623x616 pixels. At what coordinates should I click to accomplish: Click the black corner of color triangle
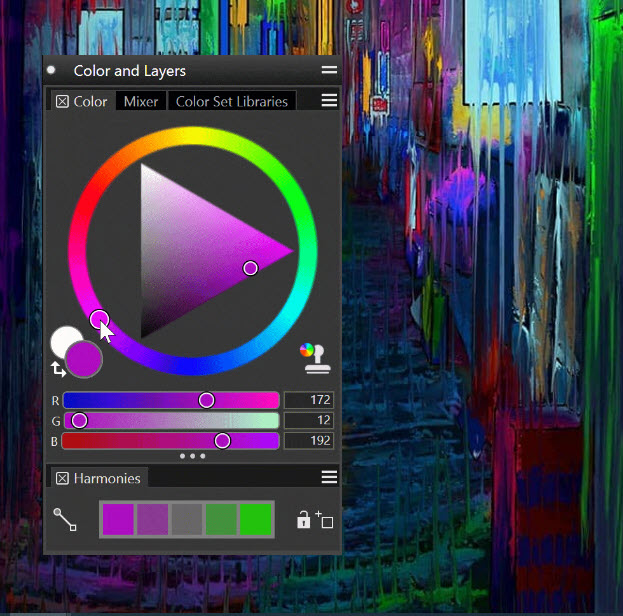coord(145,332)
